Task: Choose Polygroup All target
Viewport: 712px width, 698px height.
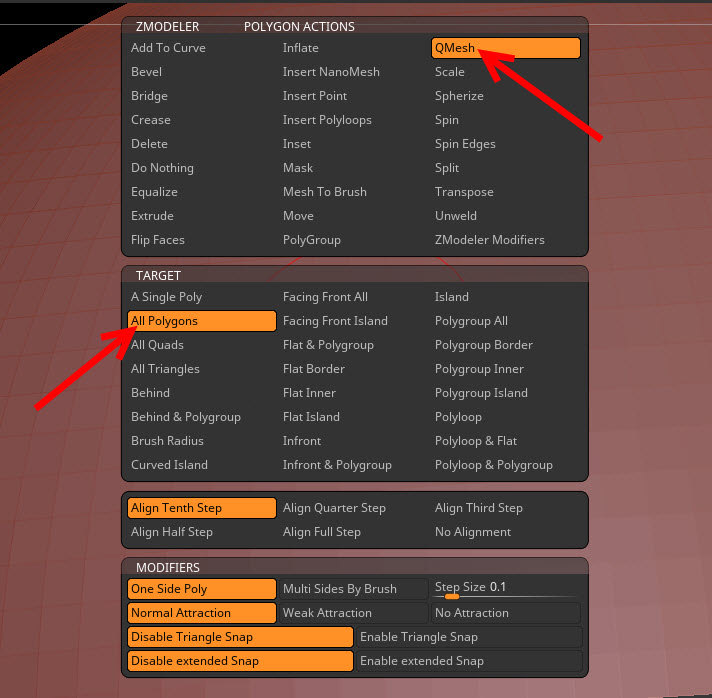Action: pos(471,321)
